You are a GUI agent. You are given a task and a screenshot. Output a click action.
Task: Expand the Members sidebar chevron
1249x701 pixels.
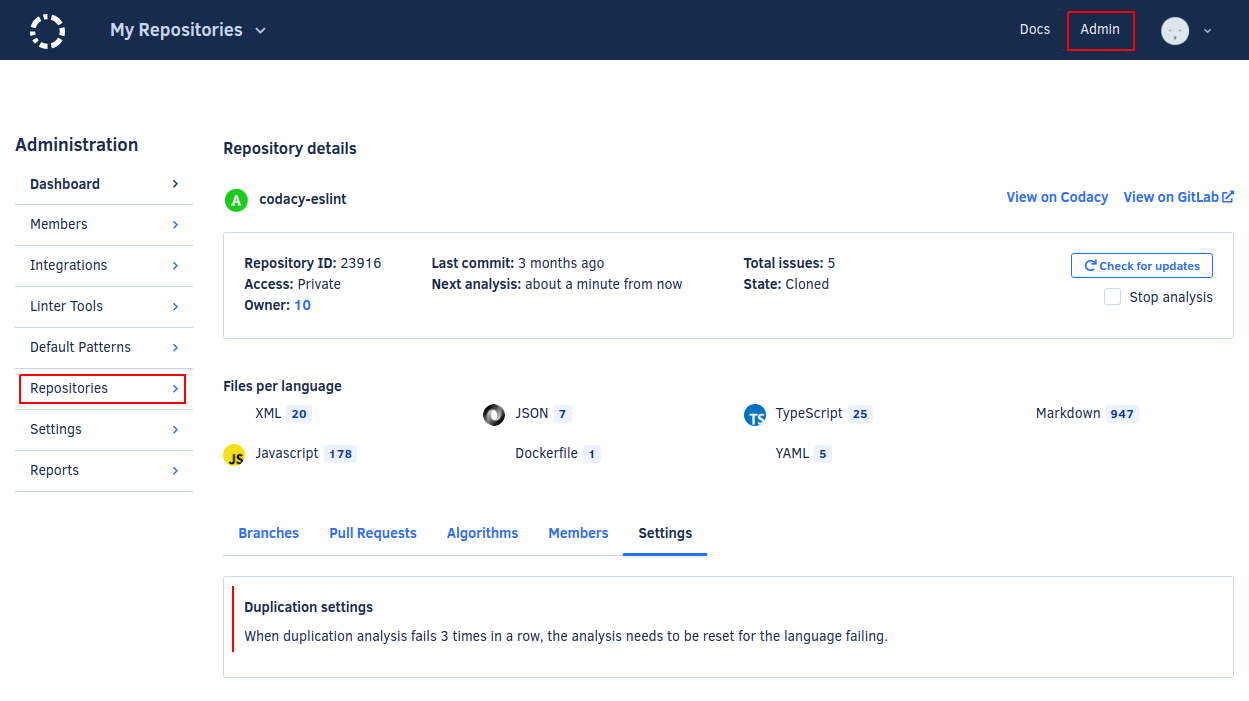tap(175, 225)
